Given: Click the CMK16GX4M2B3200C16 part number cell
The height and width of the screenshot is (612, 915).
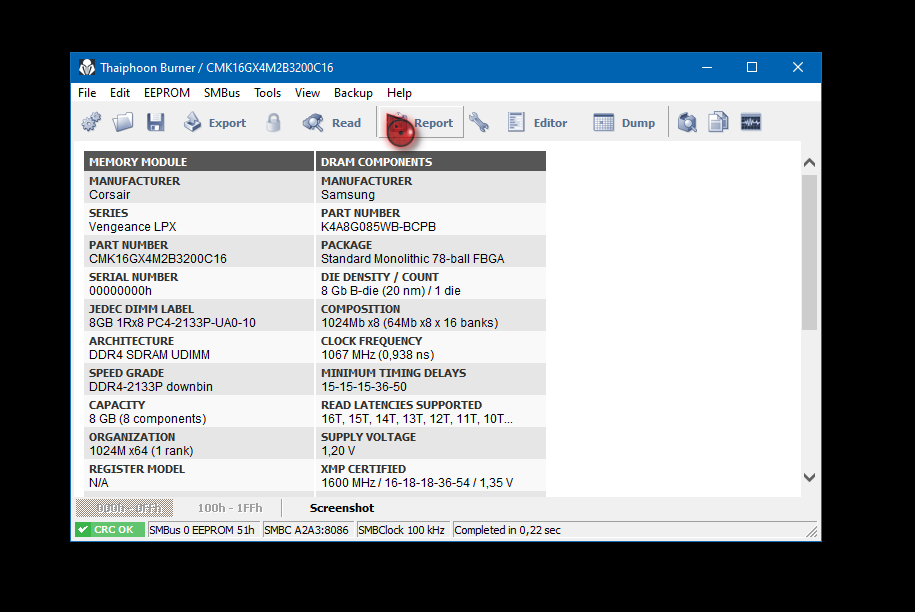Looking at the screenshot, I should (158, 259).
